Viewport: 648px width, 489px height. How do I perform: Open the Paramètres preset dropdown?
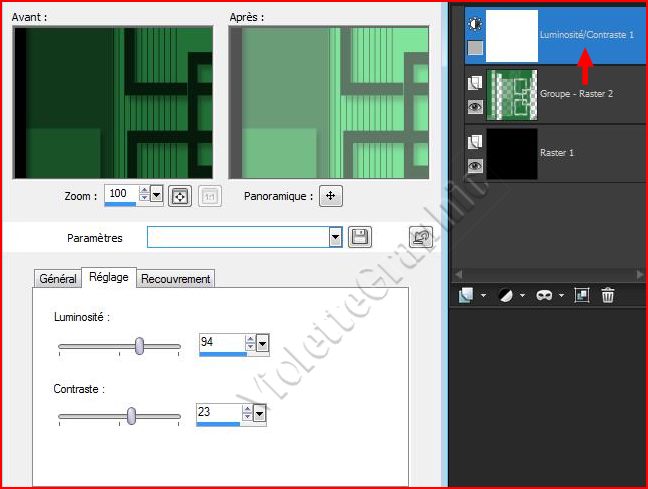335,237
